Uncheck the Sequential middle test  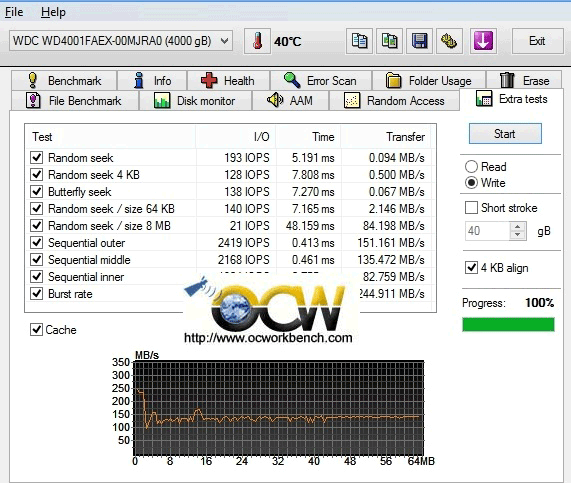36,260
